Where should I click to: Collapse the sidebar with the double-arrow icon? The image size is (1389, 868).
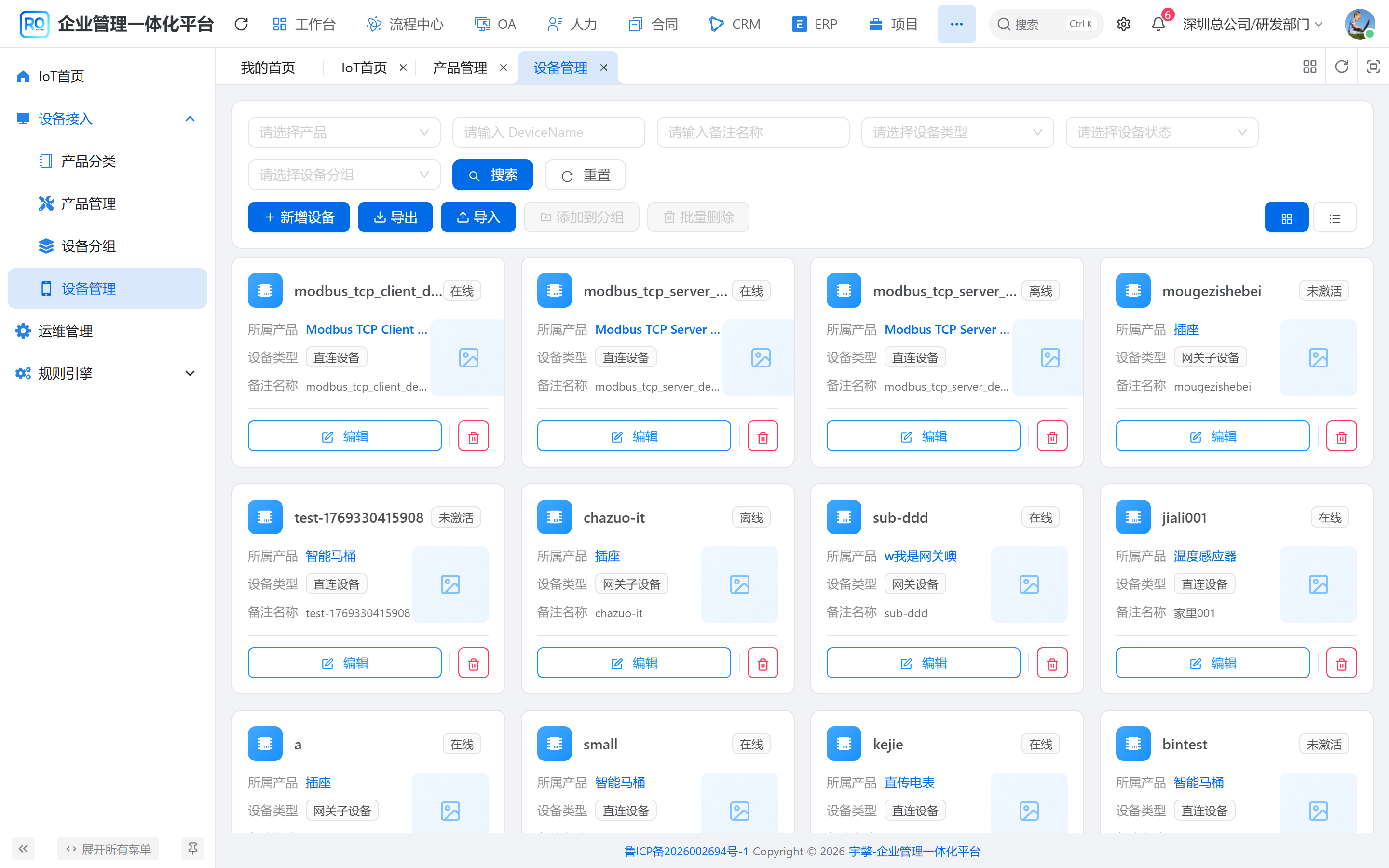(x=23, y=849)
